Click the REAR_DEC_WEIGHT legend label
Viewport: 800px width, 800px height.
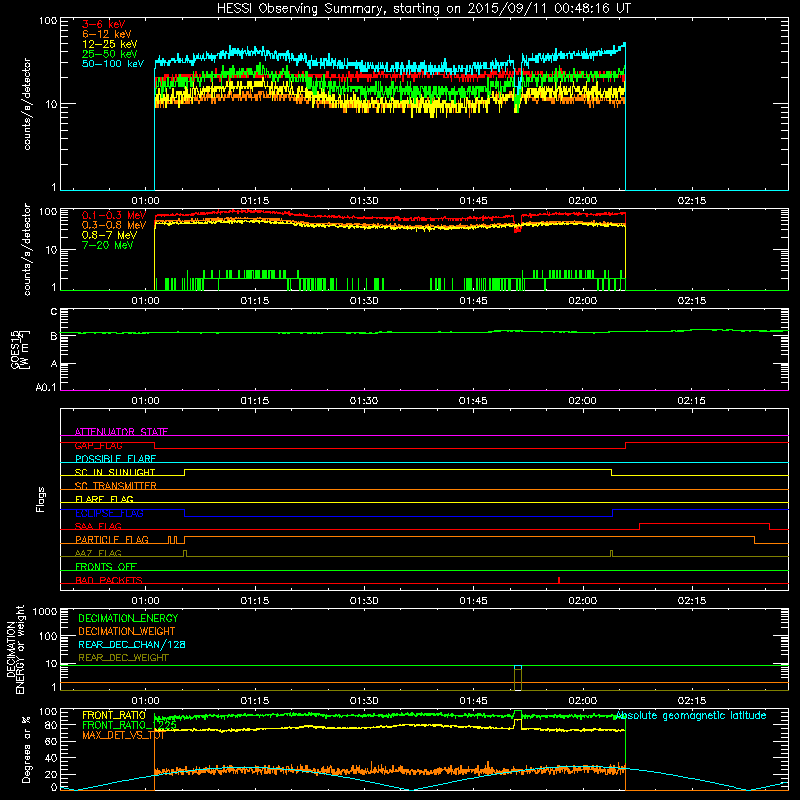(x=123, y=658)
